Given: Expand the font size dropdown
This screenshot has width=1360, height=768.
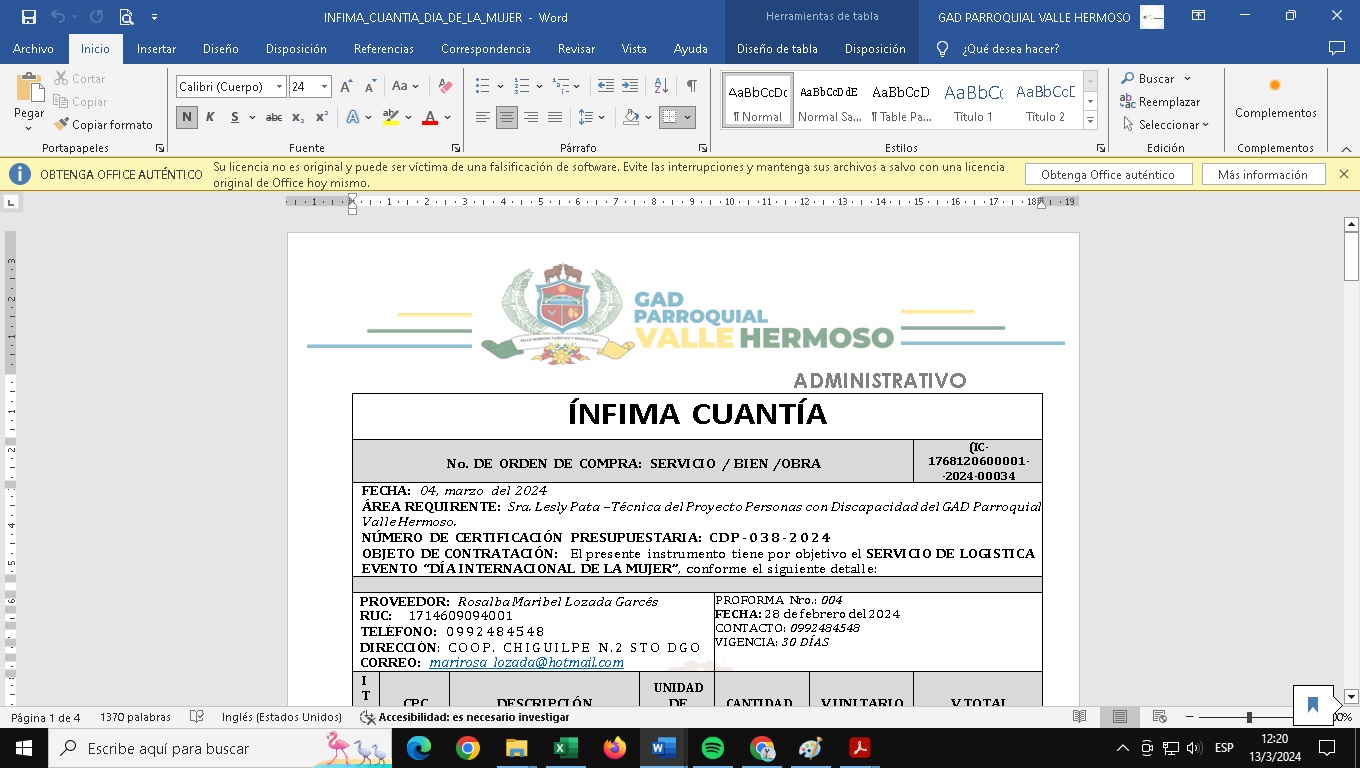Looking at the screenshot, I should coord(324,87).
